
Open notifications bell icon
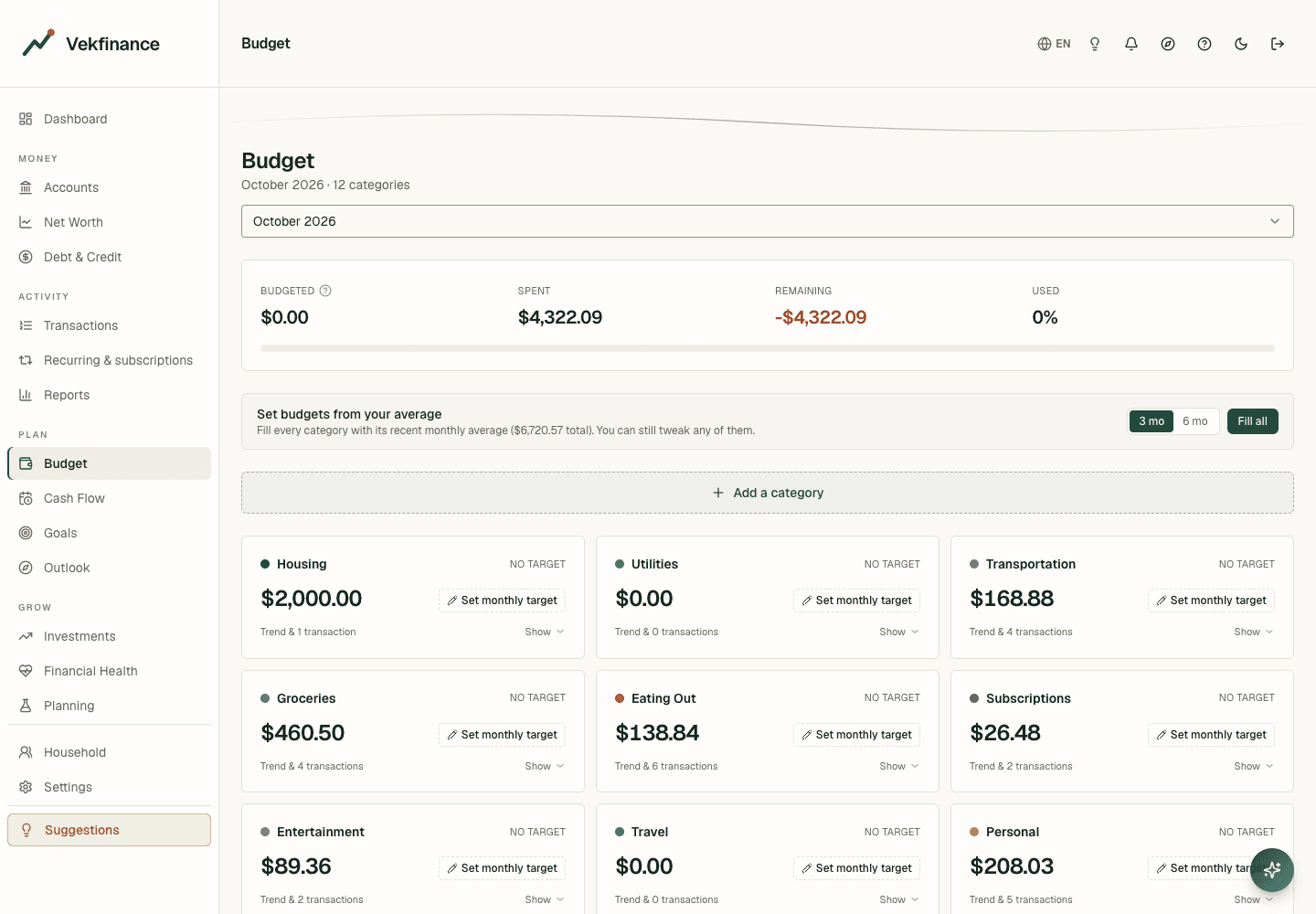pyautogui.click(x=1131, y=44)
